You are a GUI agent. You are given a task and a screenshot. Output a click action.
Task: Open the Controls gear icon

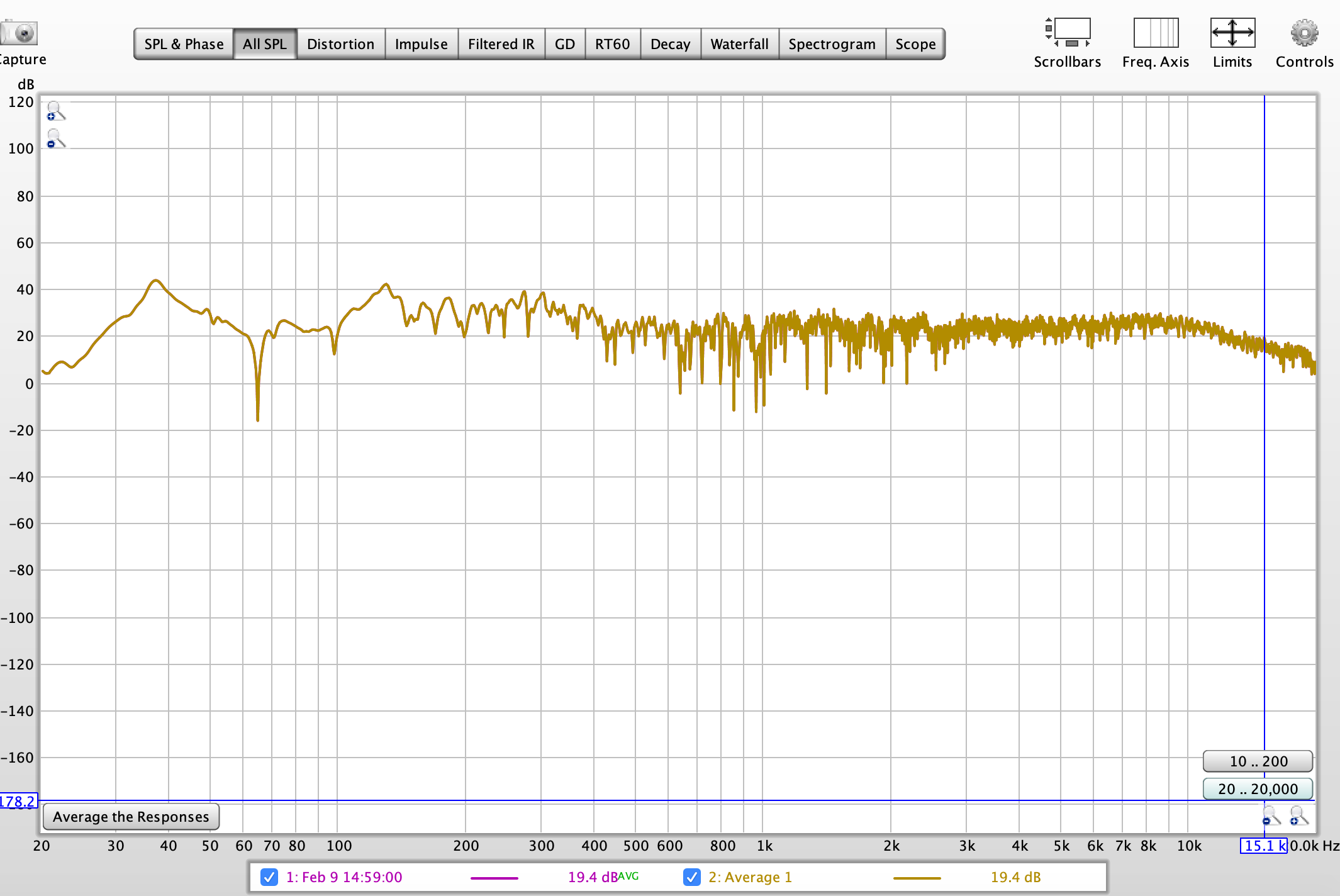pos(1304,33)
